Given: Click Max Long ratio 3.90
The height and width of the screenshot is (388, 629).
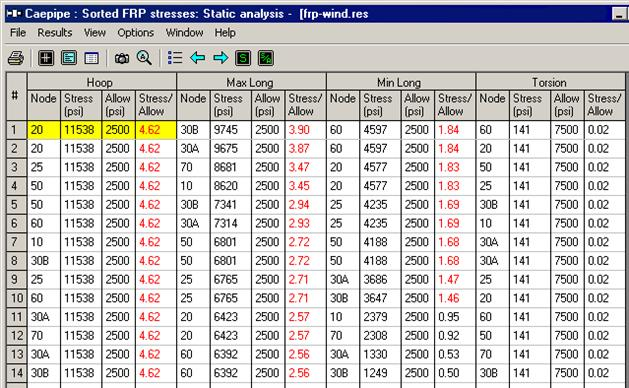Looking at the screenshot, I should tap(299, 130).
